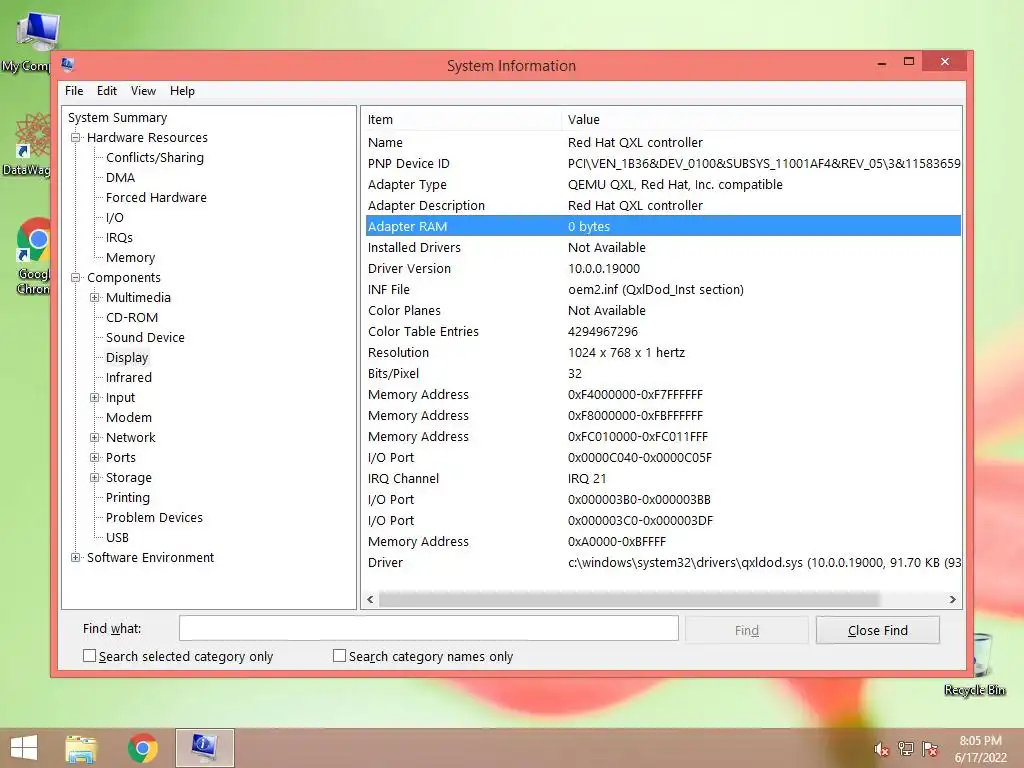Expand the Input node
The image size is (1024, 768).
tap(95, 398)
